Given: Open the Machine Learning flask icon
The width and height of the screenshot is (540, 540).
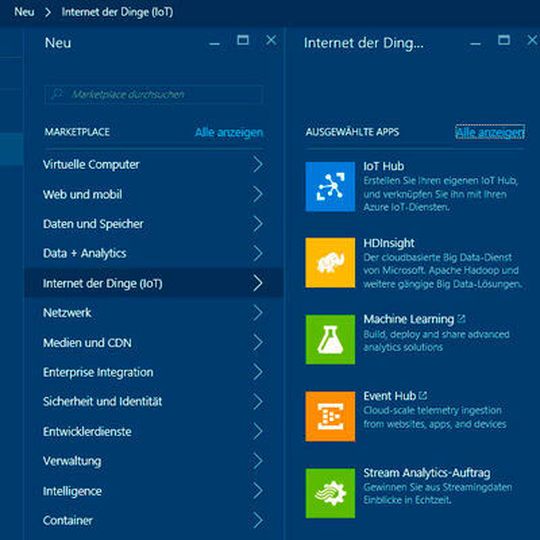Looking at the screenshot, I should coord(330,339).
